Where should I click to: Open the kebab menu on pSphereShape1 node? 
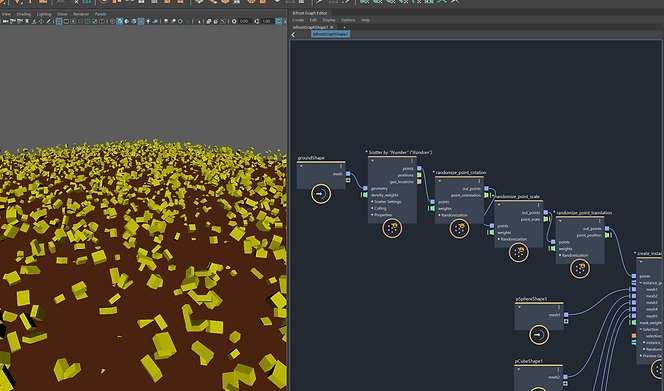pyautogui.click(x=559, y=307)
